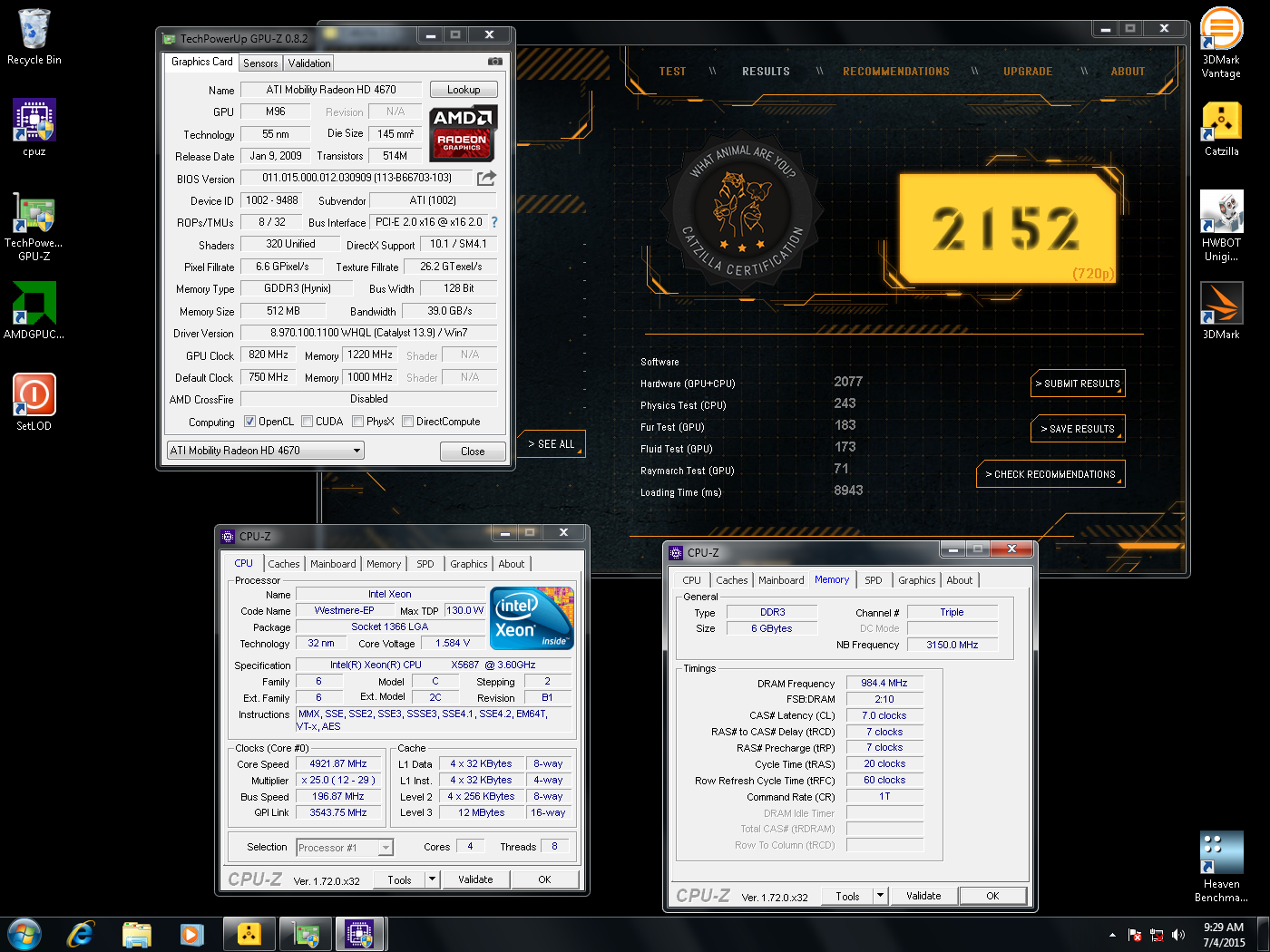
Task: Click SAVE RESULTS in Catzilla
Action: point(1078,429)
